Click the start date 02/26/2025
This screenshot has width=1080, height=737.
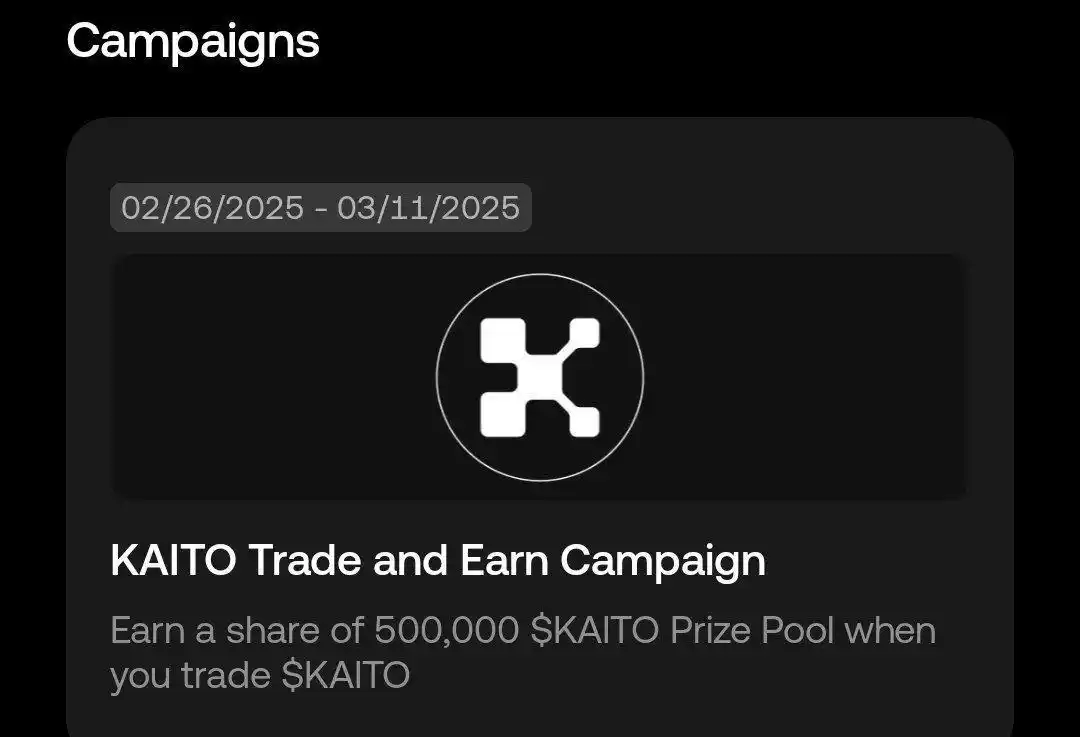point(212,207)
